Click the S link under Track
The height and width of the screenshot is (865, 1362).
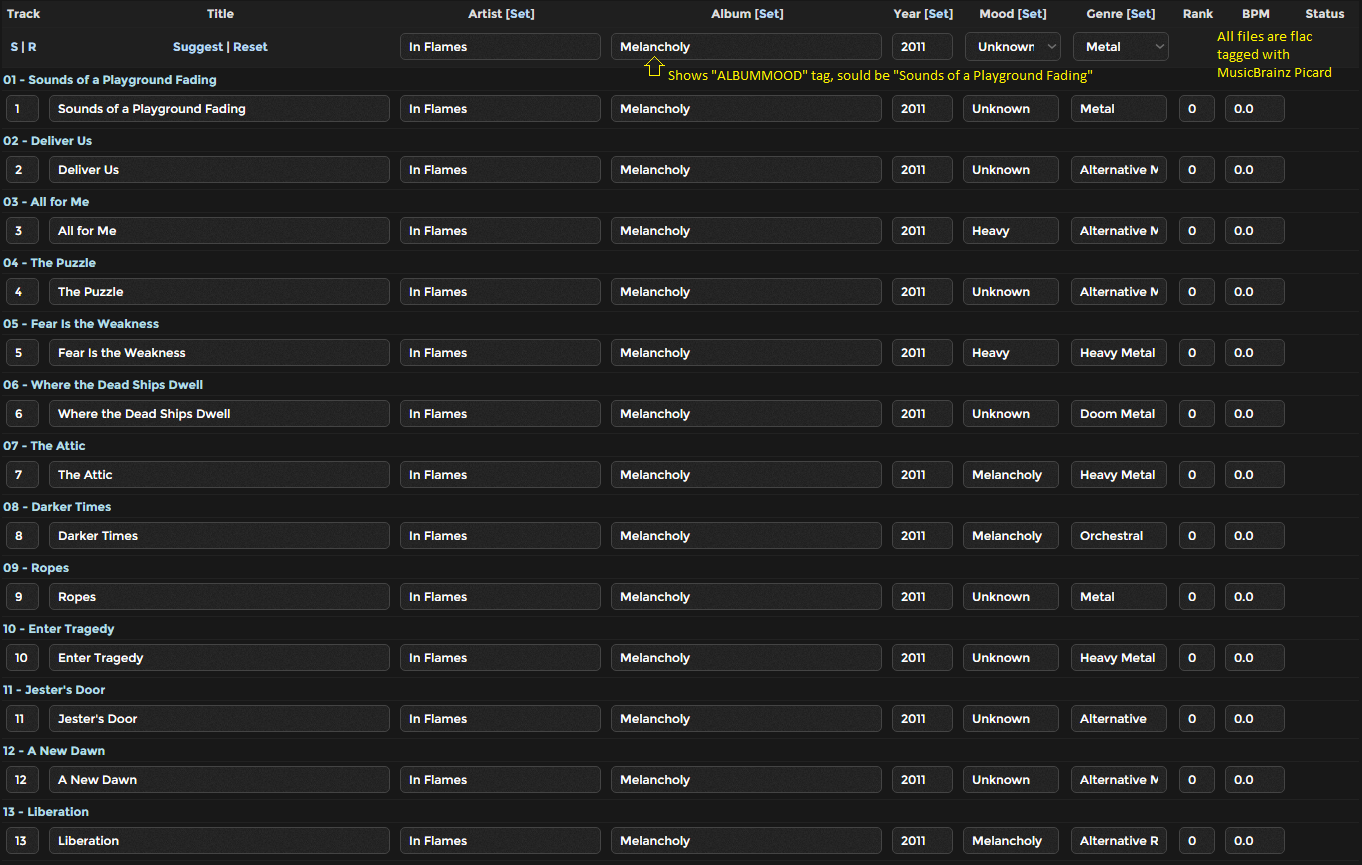click(x=14, y=47)
